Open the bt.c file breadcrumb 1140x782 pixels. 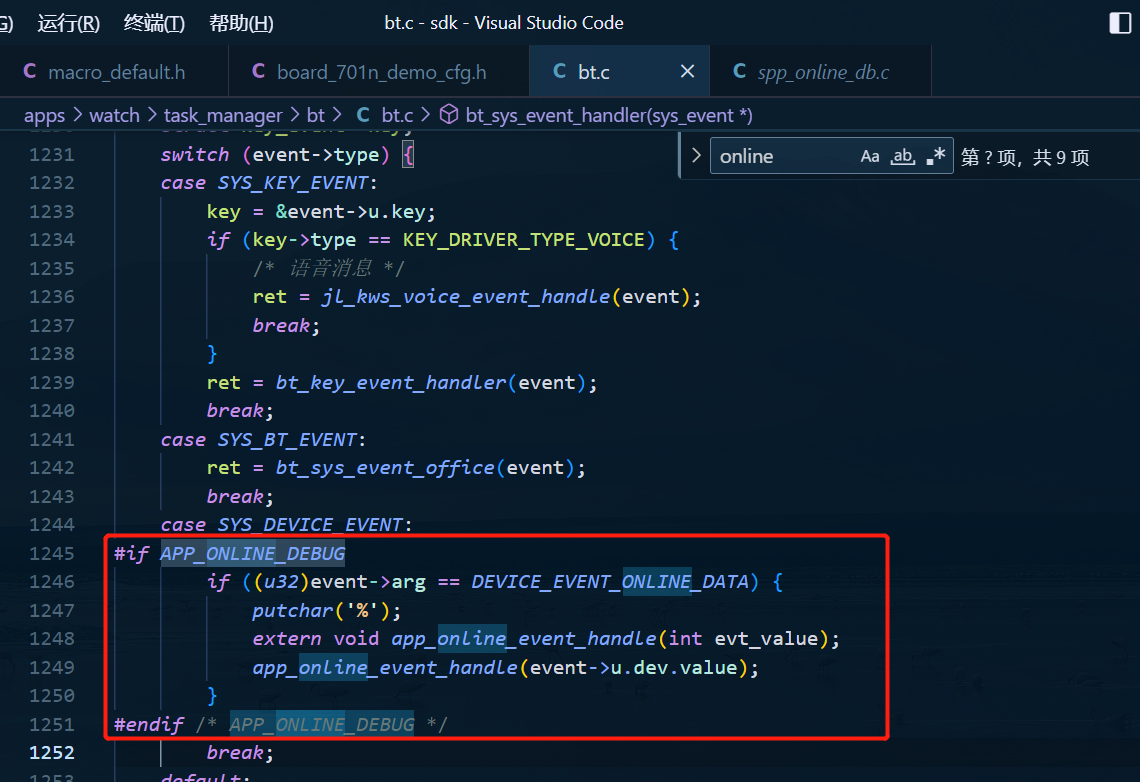point(397,115)
